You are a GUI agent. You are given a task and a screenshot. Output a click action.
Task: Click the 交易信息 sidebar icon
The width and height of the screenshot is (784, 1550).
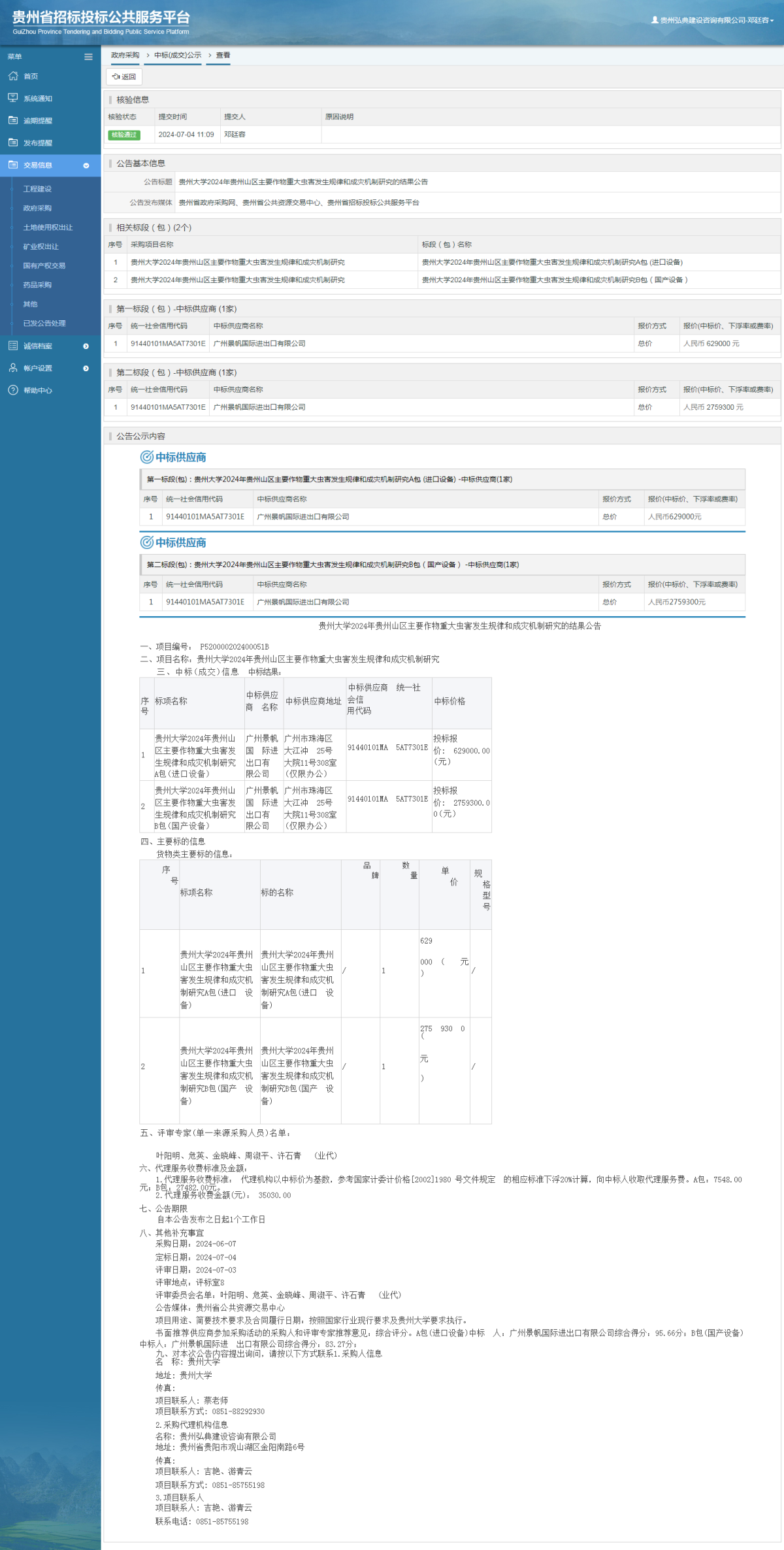click(13, 165)
